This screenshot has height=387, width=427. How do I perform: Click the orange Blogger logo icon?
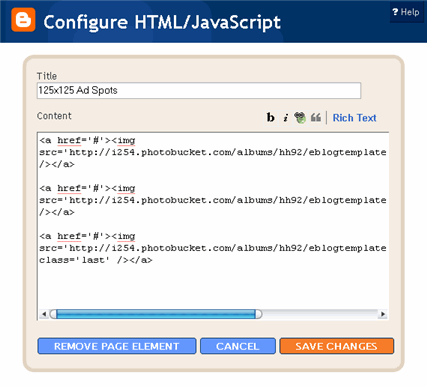[x=23, y=20]
